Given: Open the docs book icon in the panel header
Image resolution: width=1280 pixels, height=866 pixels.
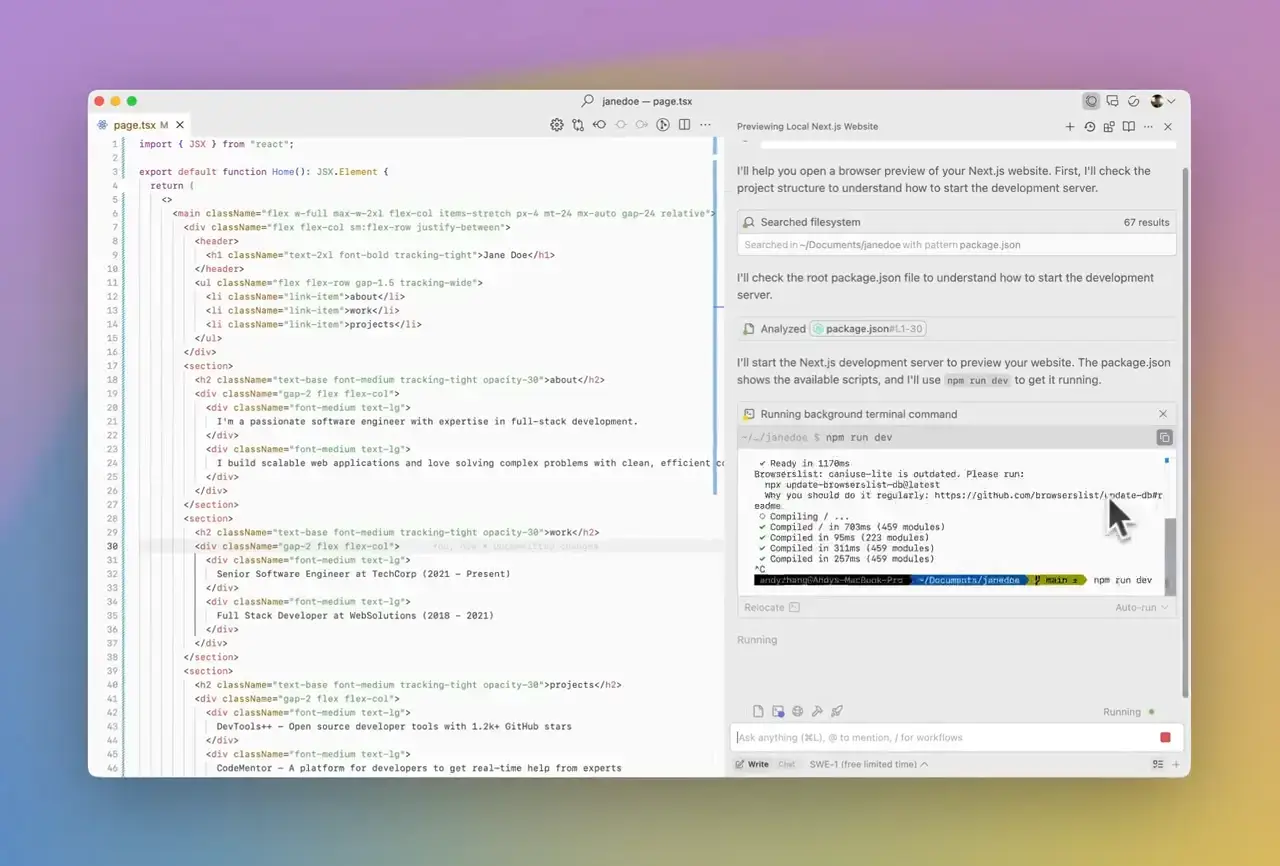Looking at the screenshot, I should (x=1128, y=126).
